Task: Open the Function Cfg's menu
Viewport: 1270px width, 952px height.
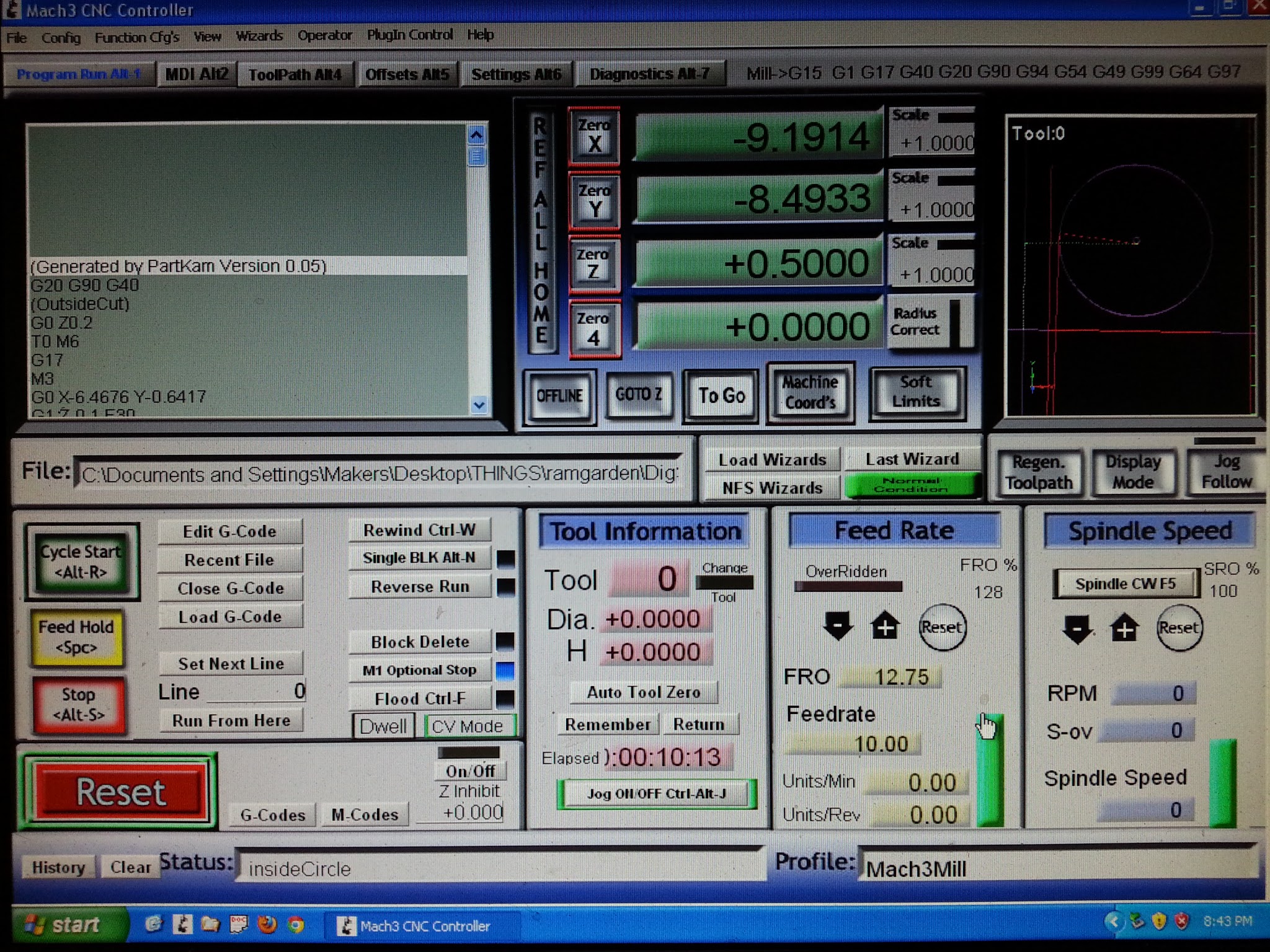Action: coord(136,37)
